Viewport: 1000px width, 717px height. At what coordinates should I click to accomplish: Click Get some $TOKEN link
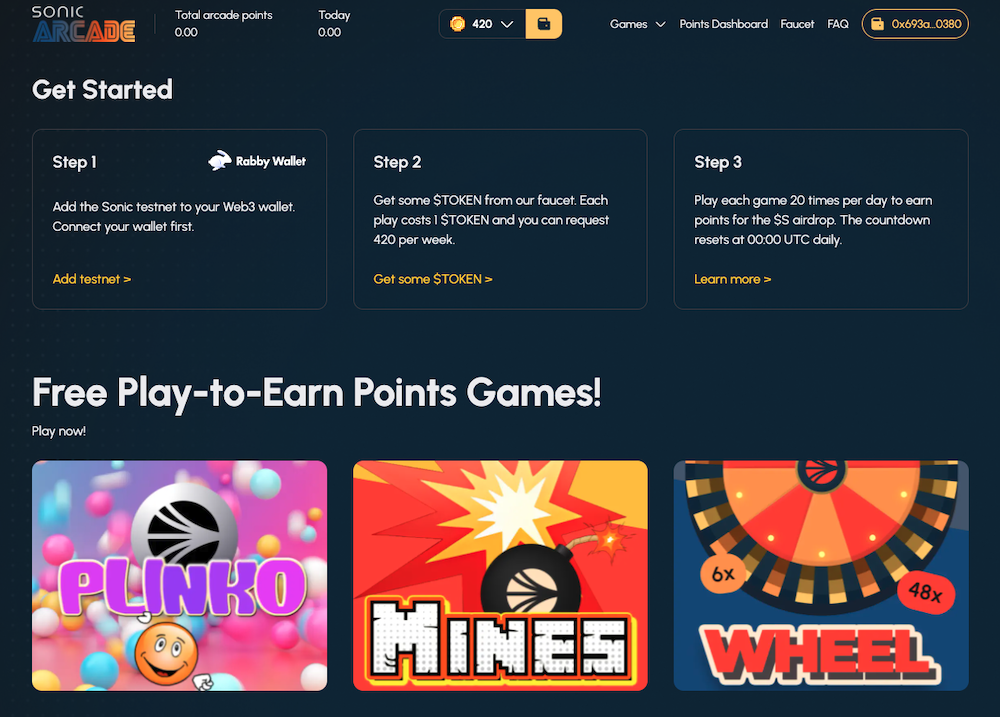433,279
